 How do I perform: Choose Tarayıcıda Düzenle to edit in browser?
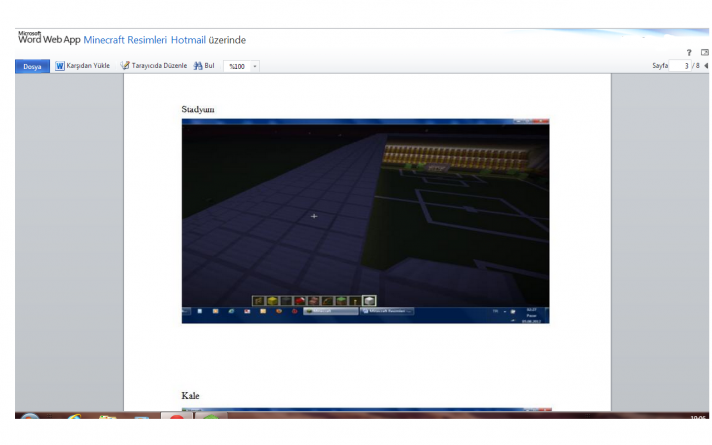(x=159, y=66)
